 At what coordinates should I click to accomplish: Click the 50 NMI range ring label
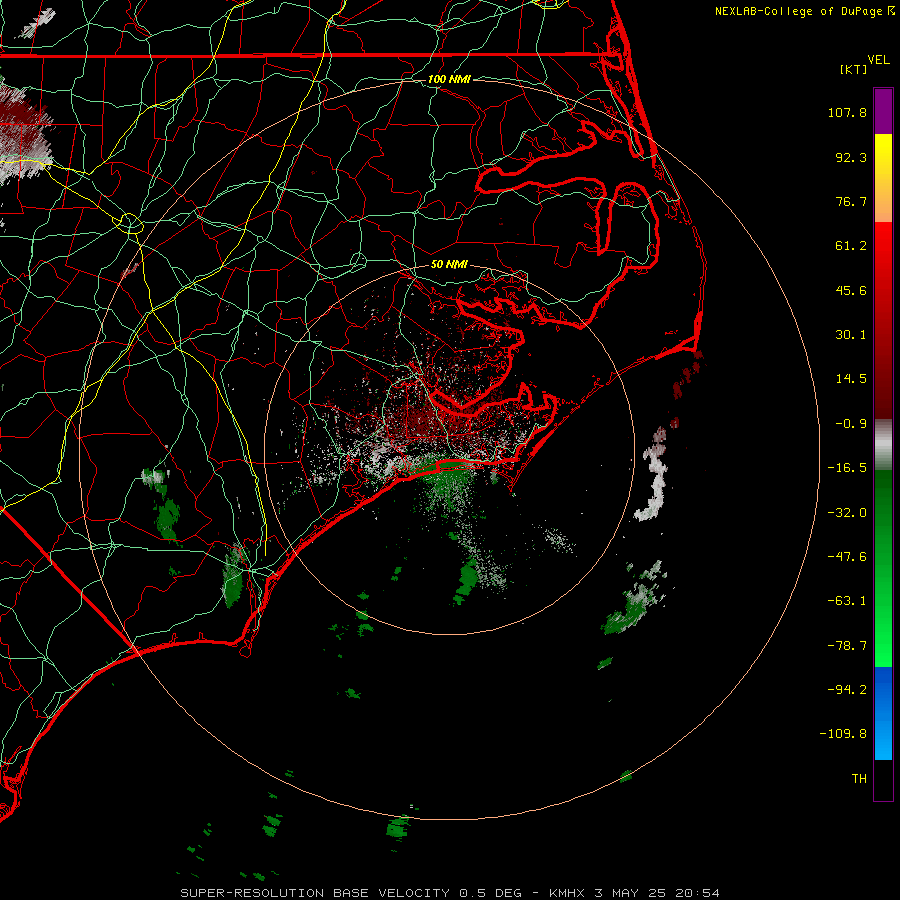point(449,264)
